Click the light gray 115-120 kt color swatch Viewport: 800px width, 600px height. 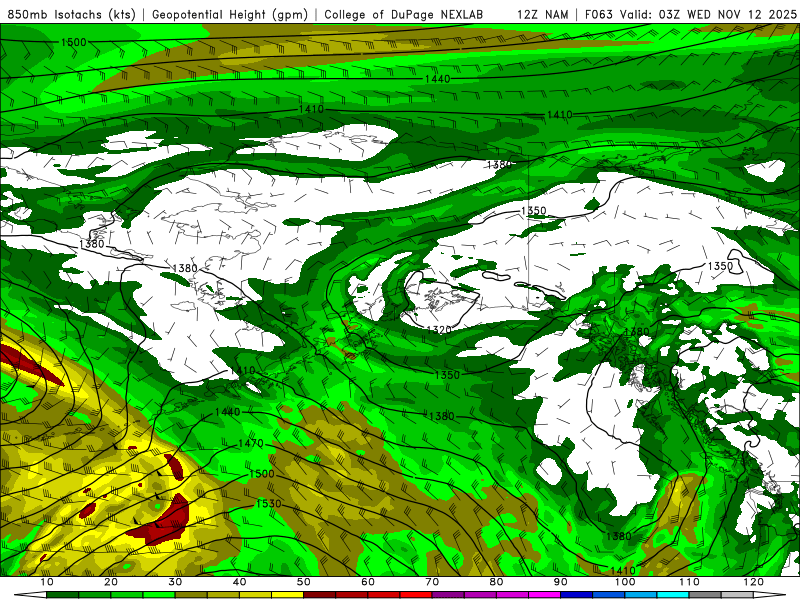point(737,595)
